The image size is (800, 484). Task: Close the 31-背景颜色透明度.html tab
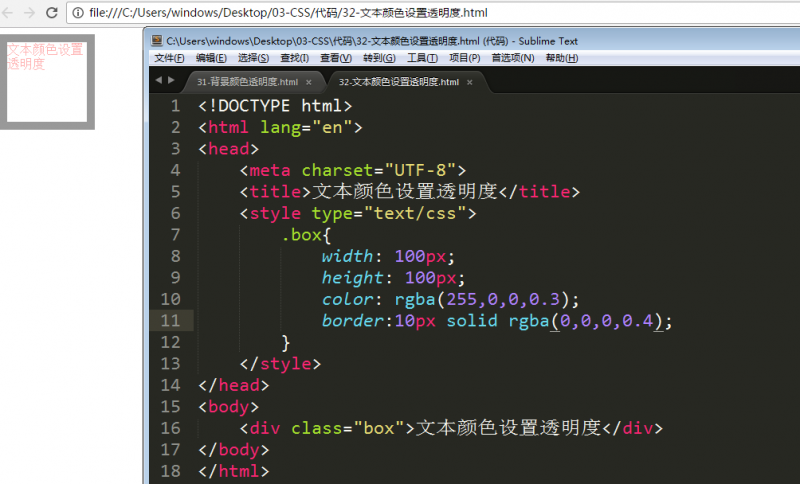coord(308,82)
